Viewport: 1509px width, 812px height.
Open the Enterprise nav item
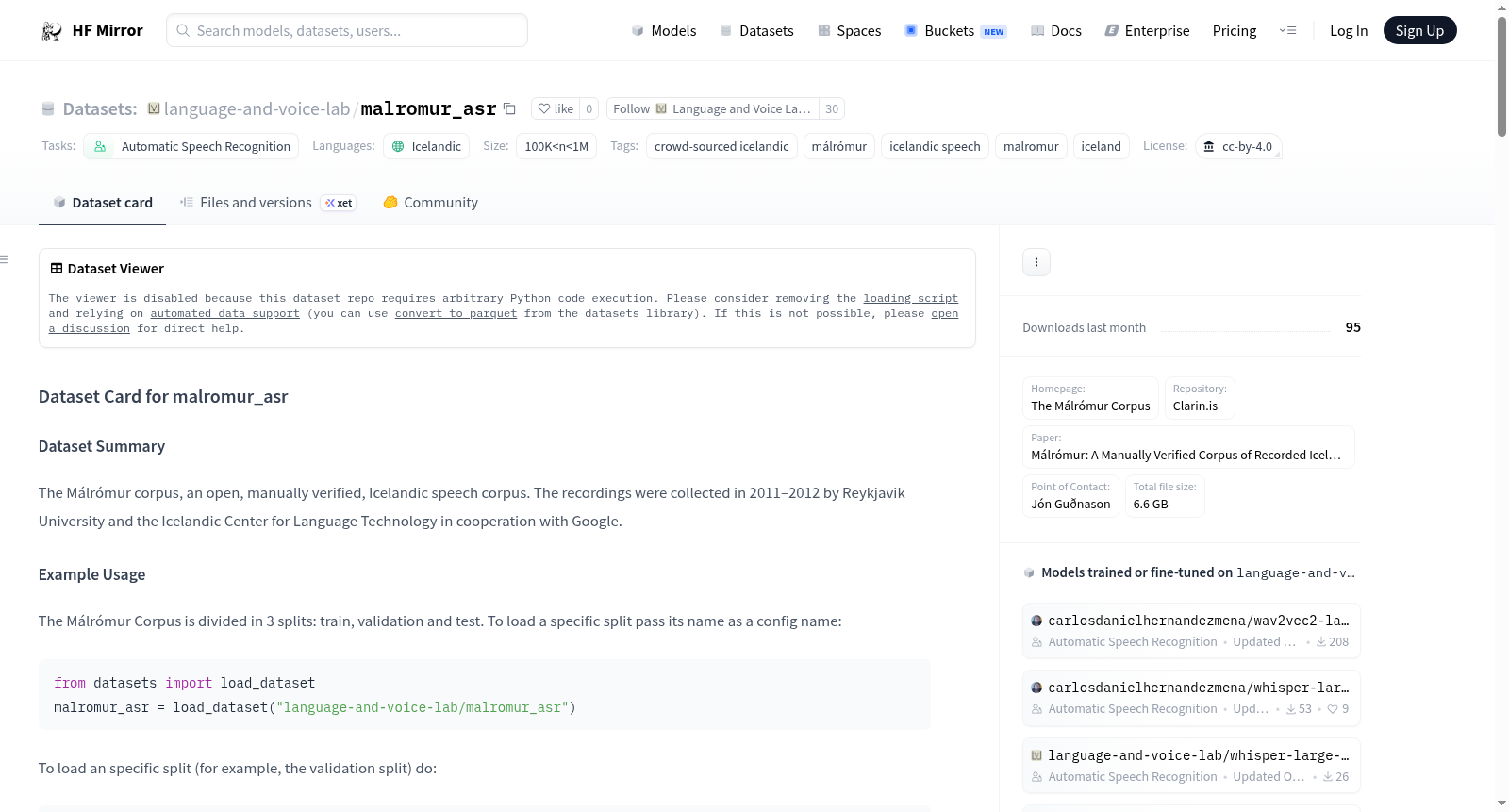(x=1147, y=30)
